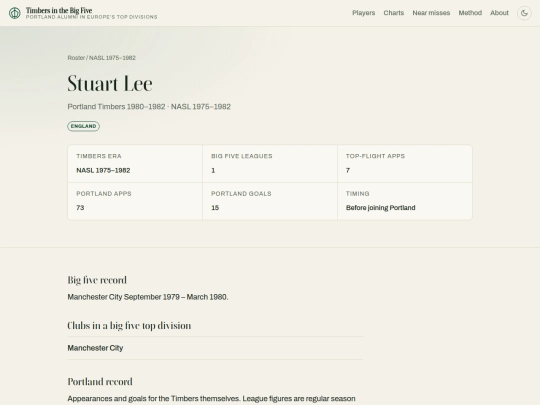This screenshot has width=540, height=405.
Task: Click the Timing value 'Before joining Portland'
Action: (381, 208)
